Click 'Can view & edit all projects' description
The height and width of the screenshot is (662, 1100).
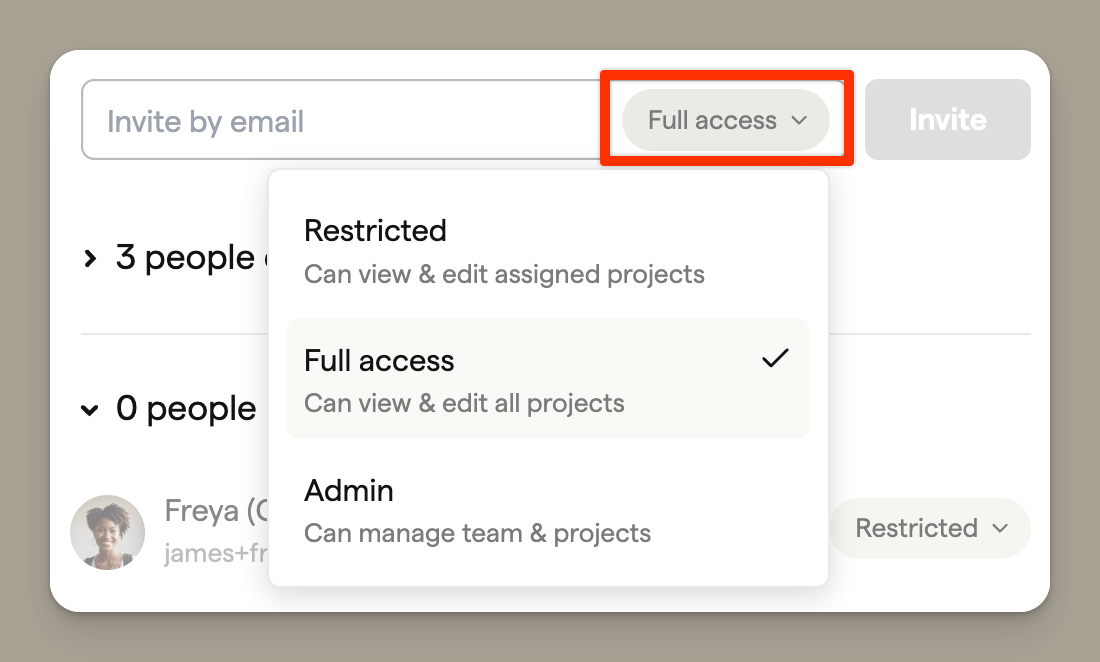(x=464, y=403)
